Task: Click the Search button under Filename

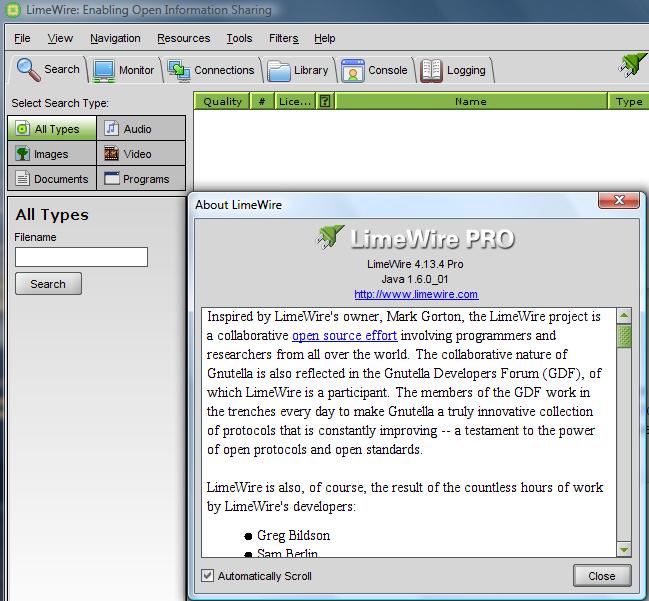Action: 48,284
